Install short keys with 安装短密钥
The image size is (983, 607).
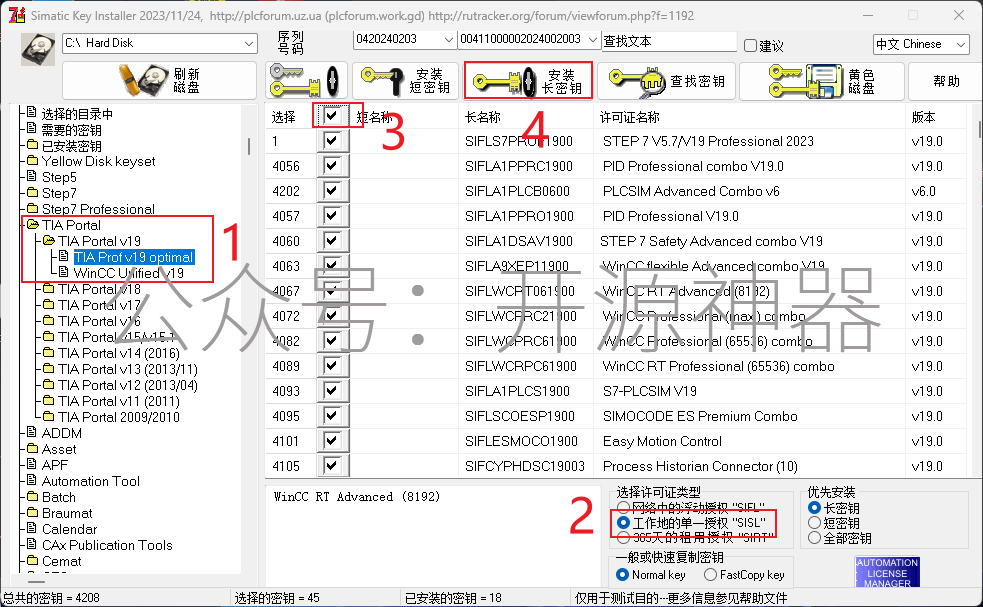point(406,80)
